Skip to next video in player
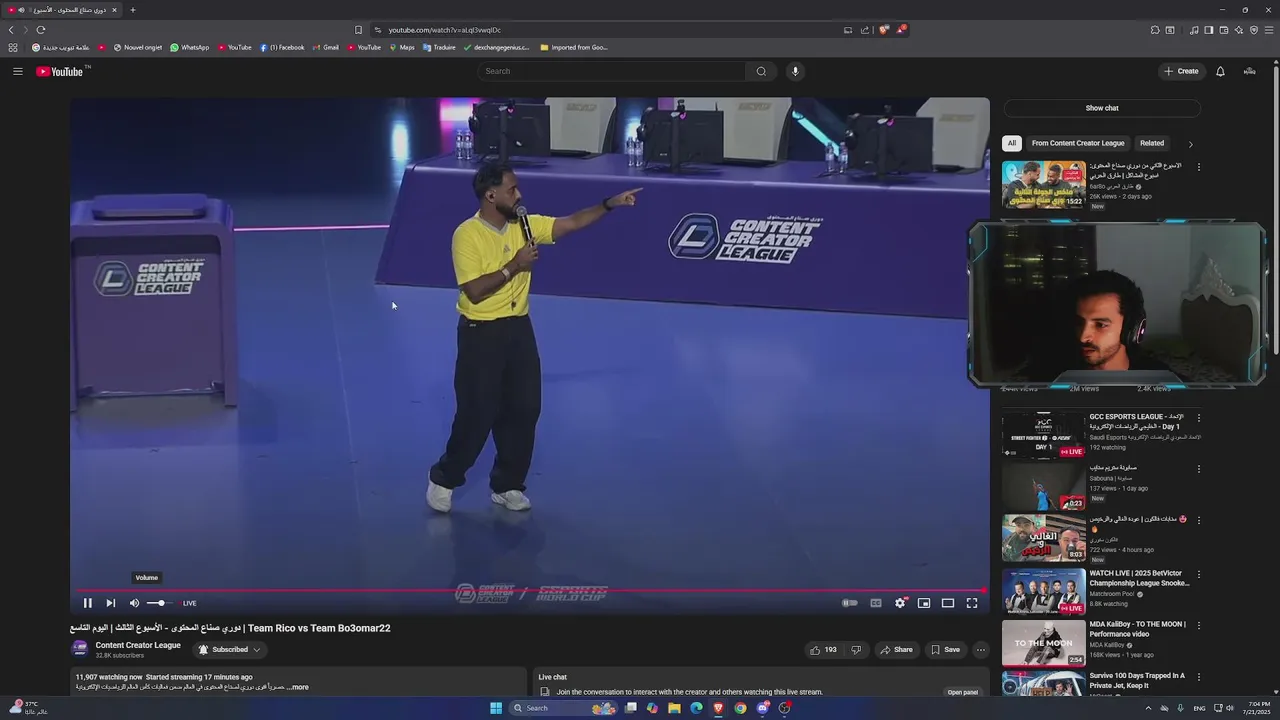This screenshot has height=720, width=1280. click(x=110, y=603)
